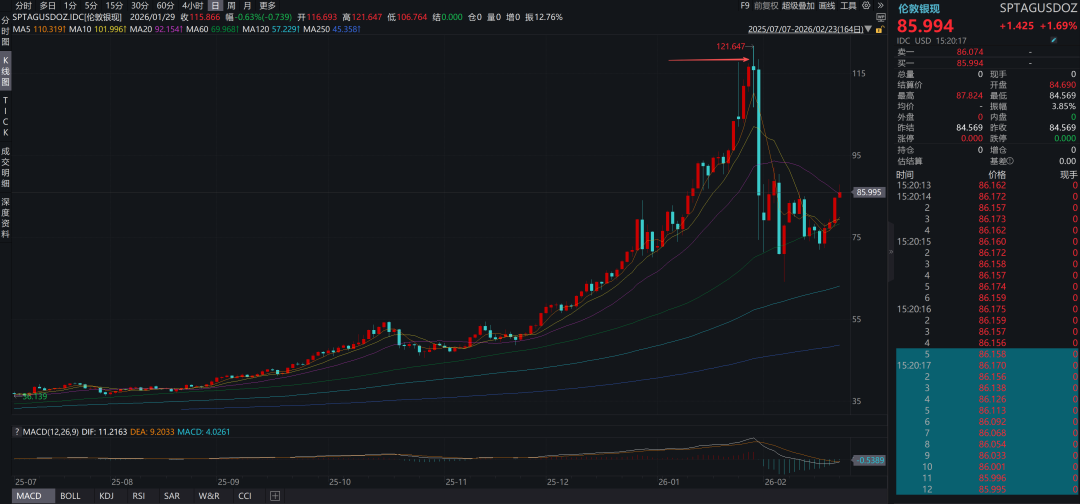The width and height of the screenshot is (1080, 504).
Task: Open the 画线 drawing tools button
Action: point(828,6)
